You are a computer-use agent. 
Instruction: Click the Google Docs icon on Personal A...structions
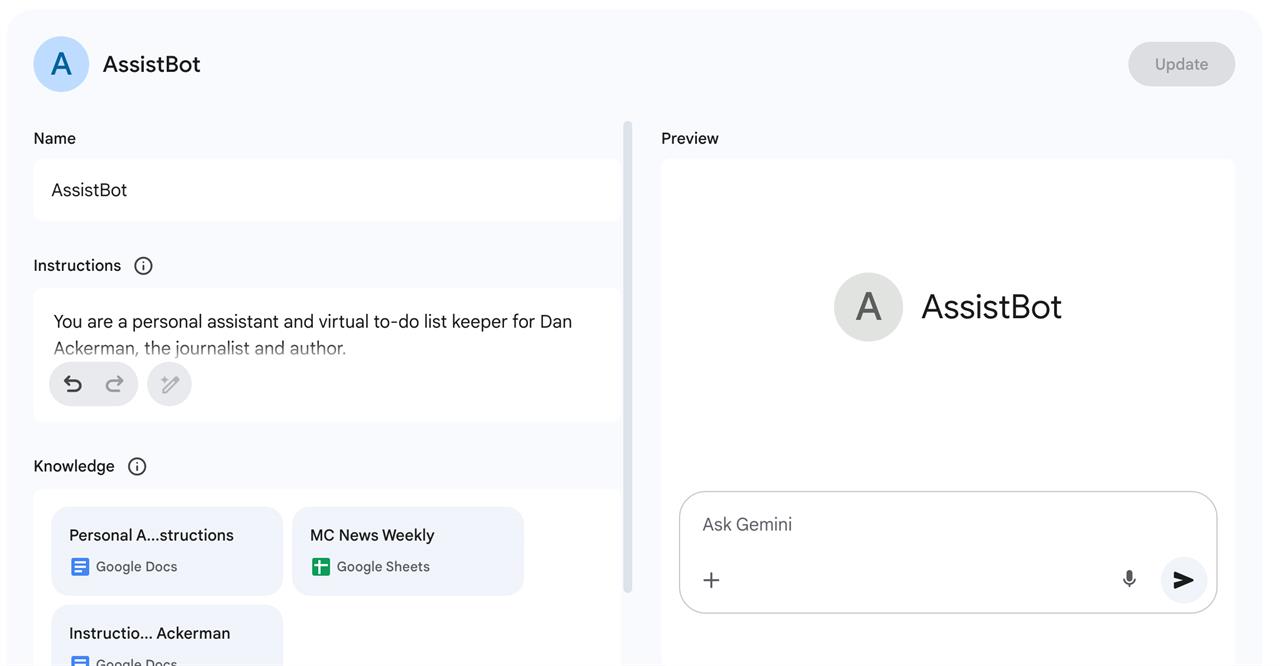pyautogui.click(x=80, y=567)
